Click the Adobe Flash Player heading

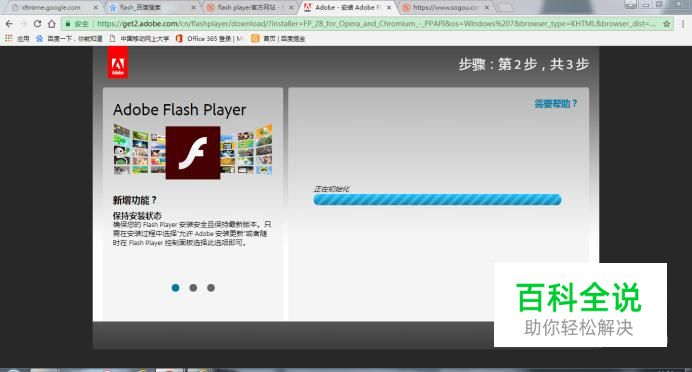pyautogui.click(x=180, y=110)
